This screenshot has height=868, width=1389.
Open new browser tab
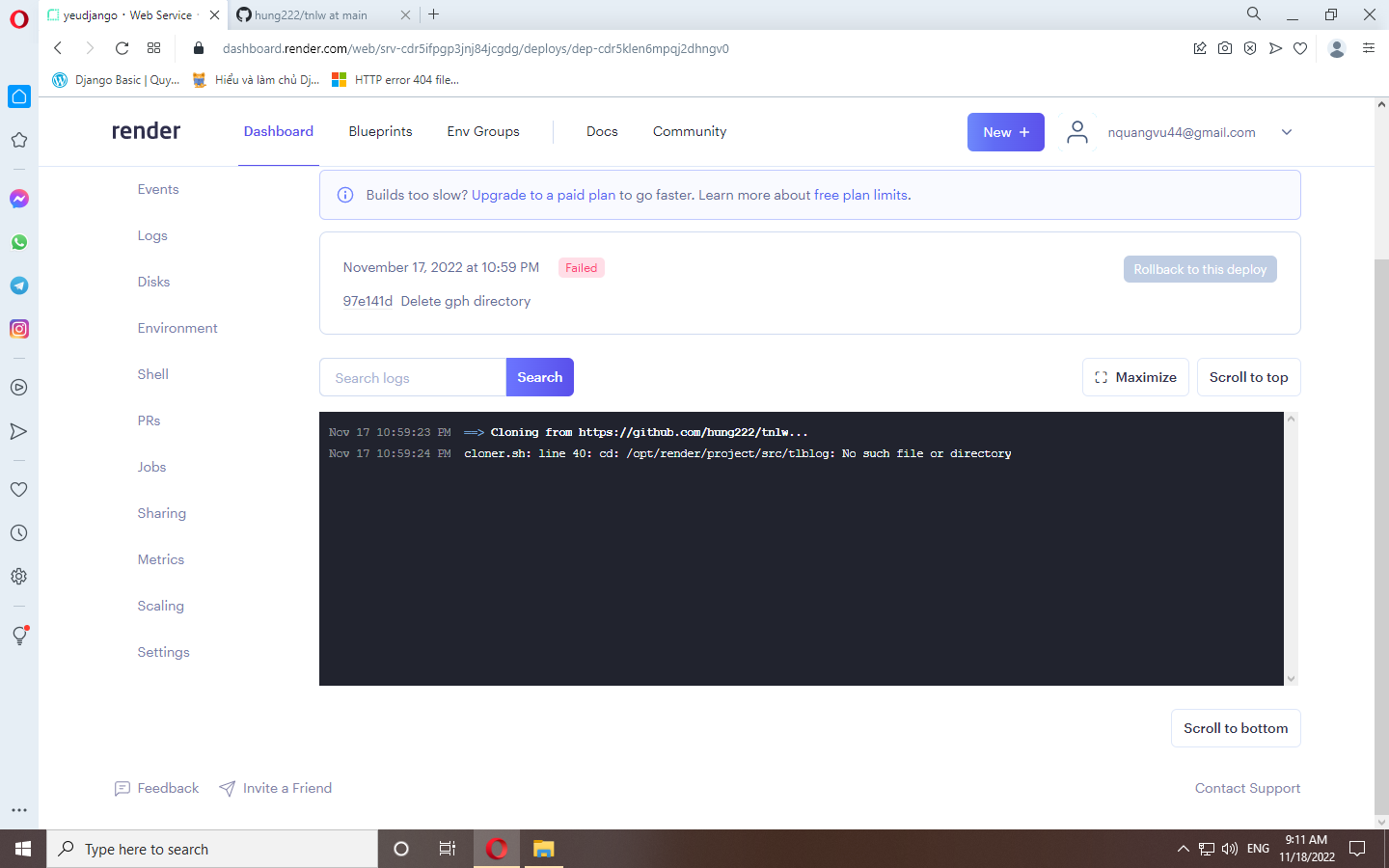coord(434,14)
